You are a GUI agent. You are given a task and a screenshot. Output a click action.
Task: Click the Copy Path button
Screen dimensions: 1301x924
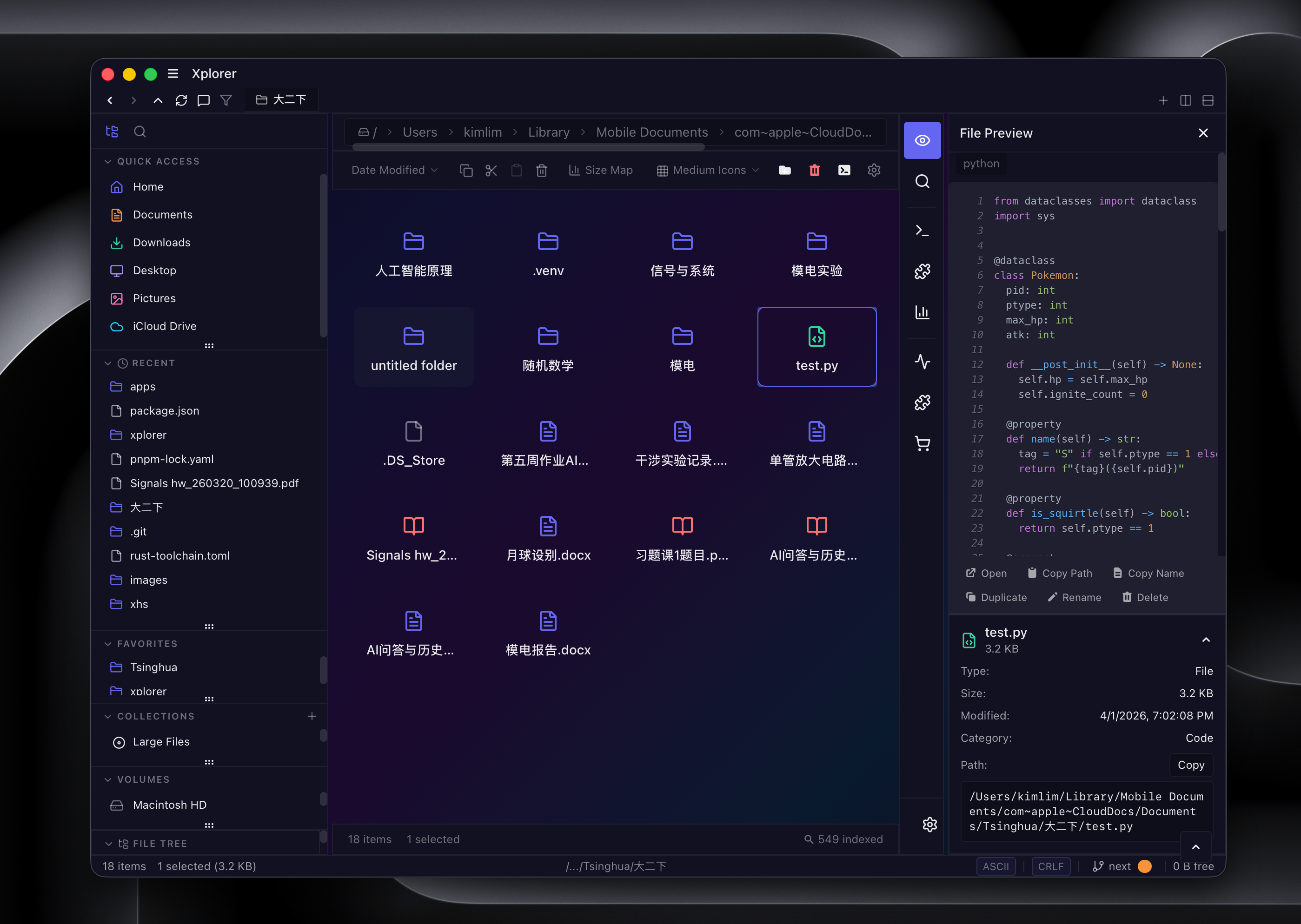point(1060,573)
